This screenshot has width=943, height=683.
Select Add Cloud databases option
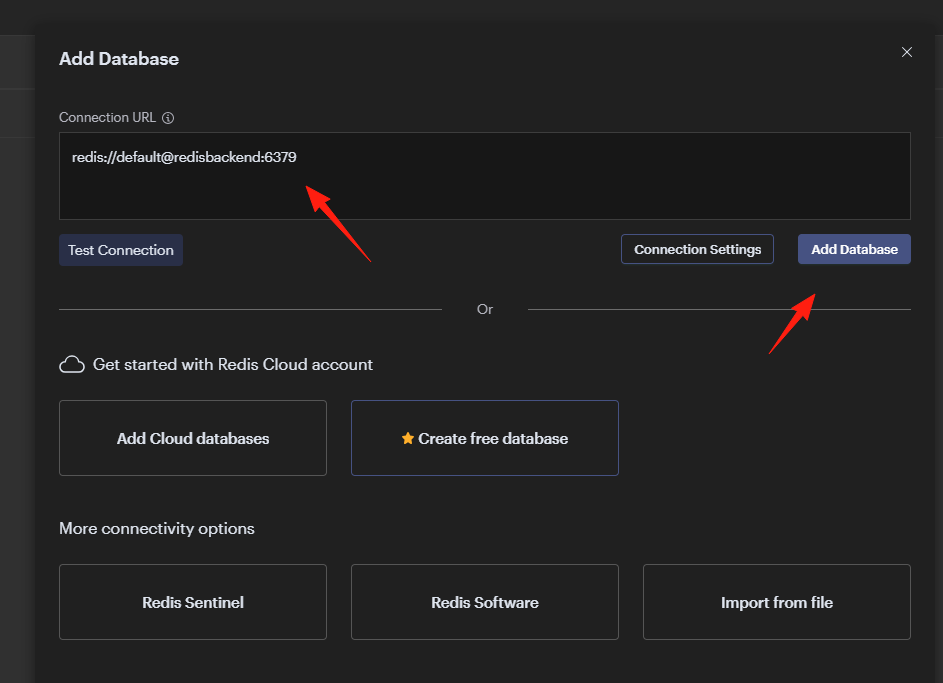[x=193, y=438]
